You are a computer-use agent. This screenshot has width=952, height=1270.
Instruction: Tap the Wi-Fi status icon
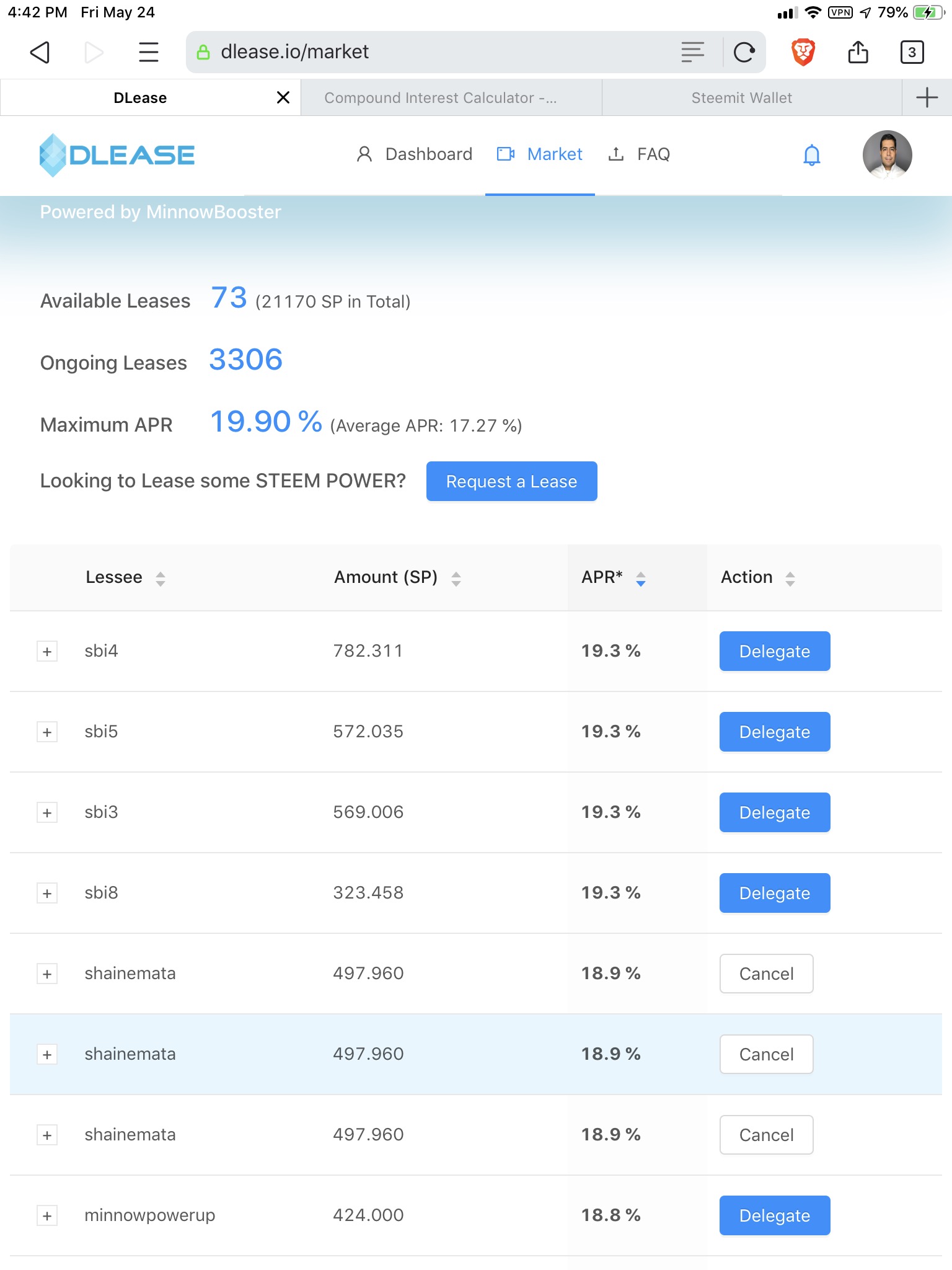tap(813, 12)
